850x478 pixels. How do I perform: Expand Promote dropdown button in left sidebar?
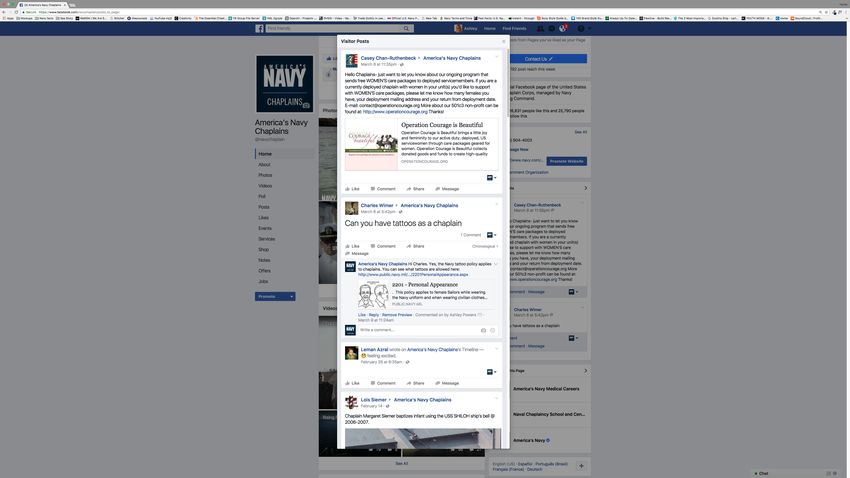pos(291,297)
